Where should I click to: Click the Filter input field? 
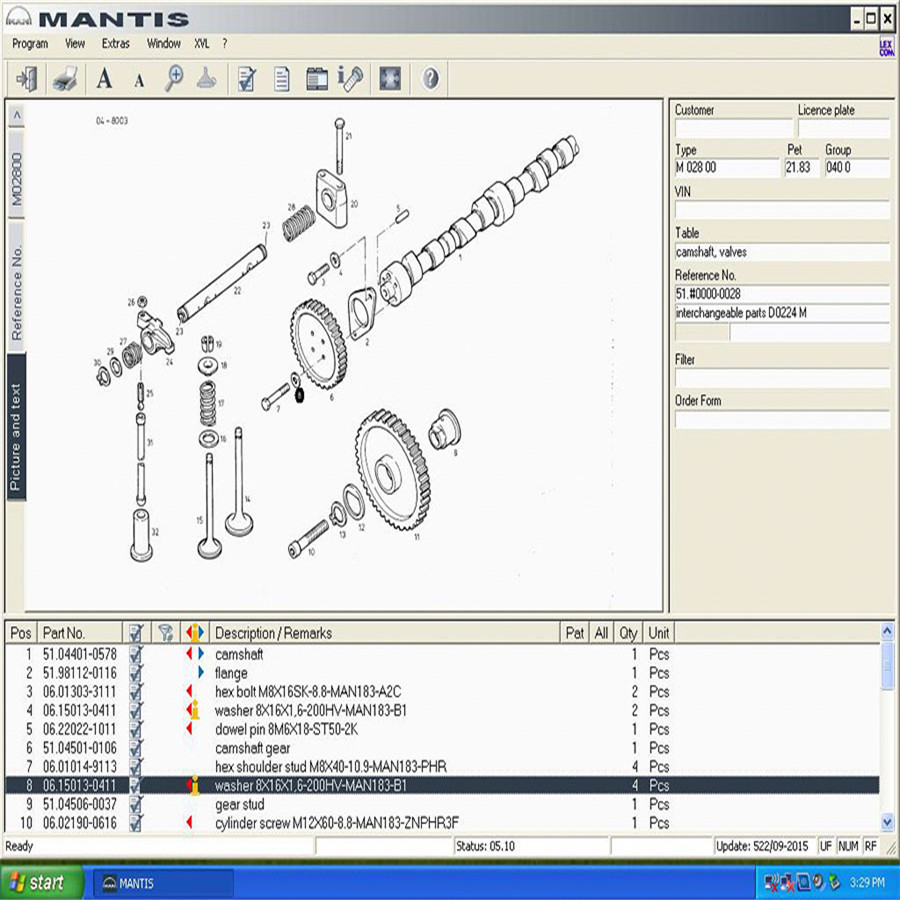782,378
